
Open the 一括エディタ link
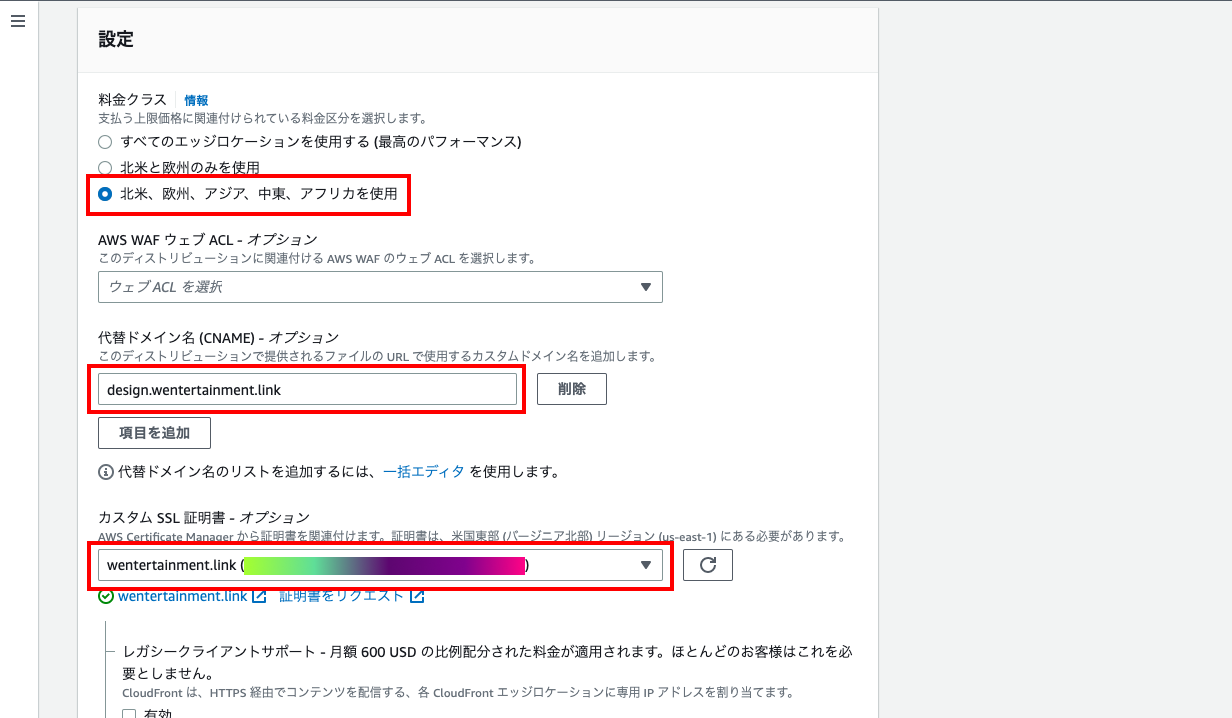pos(424,471)
